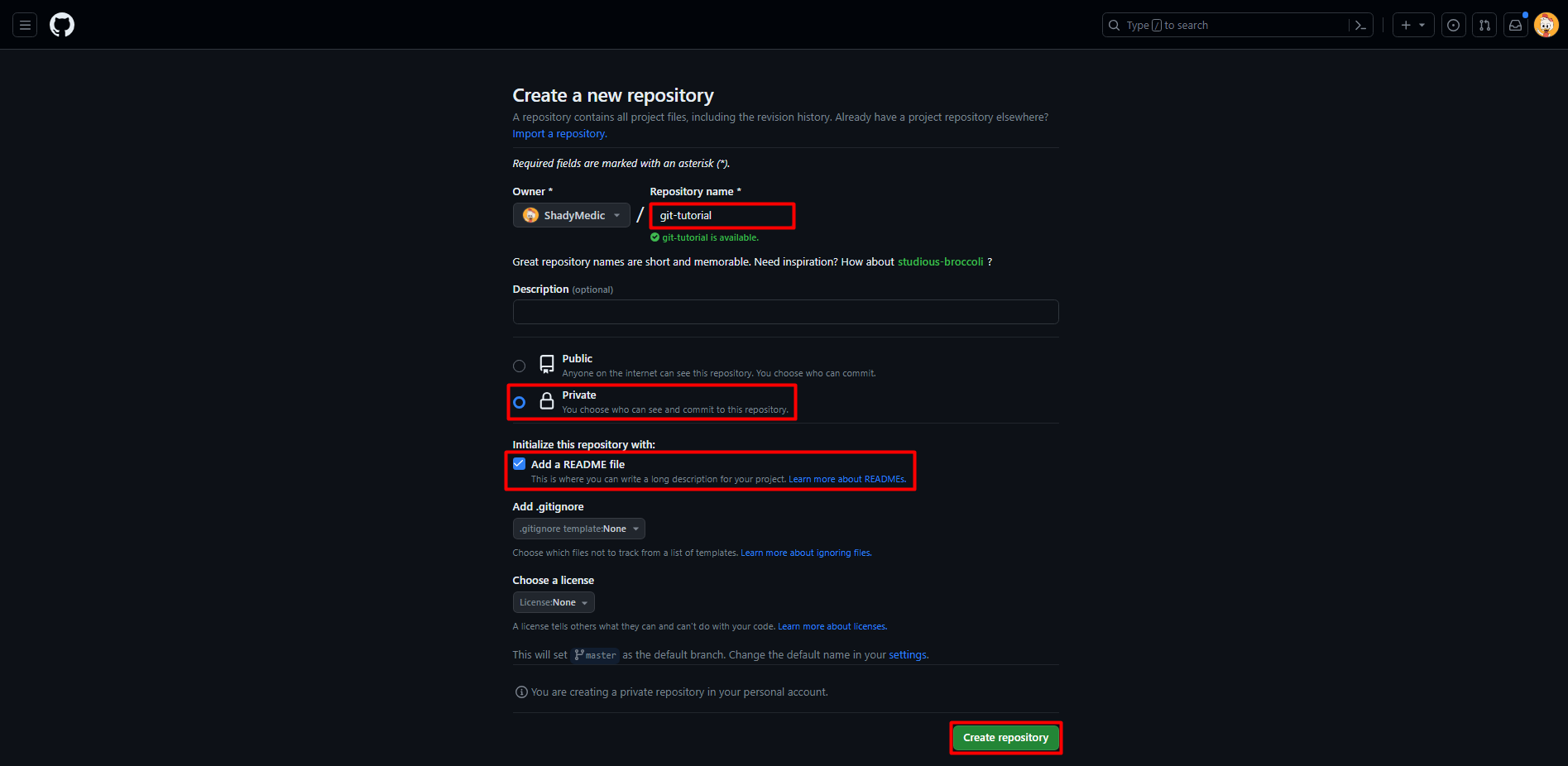Expand the ShadyMedic owner dropdown
This screenshot has height=766, width=1568.
571,215
